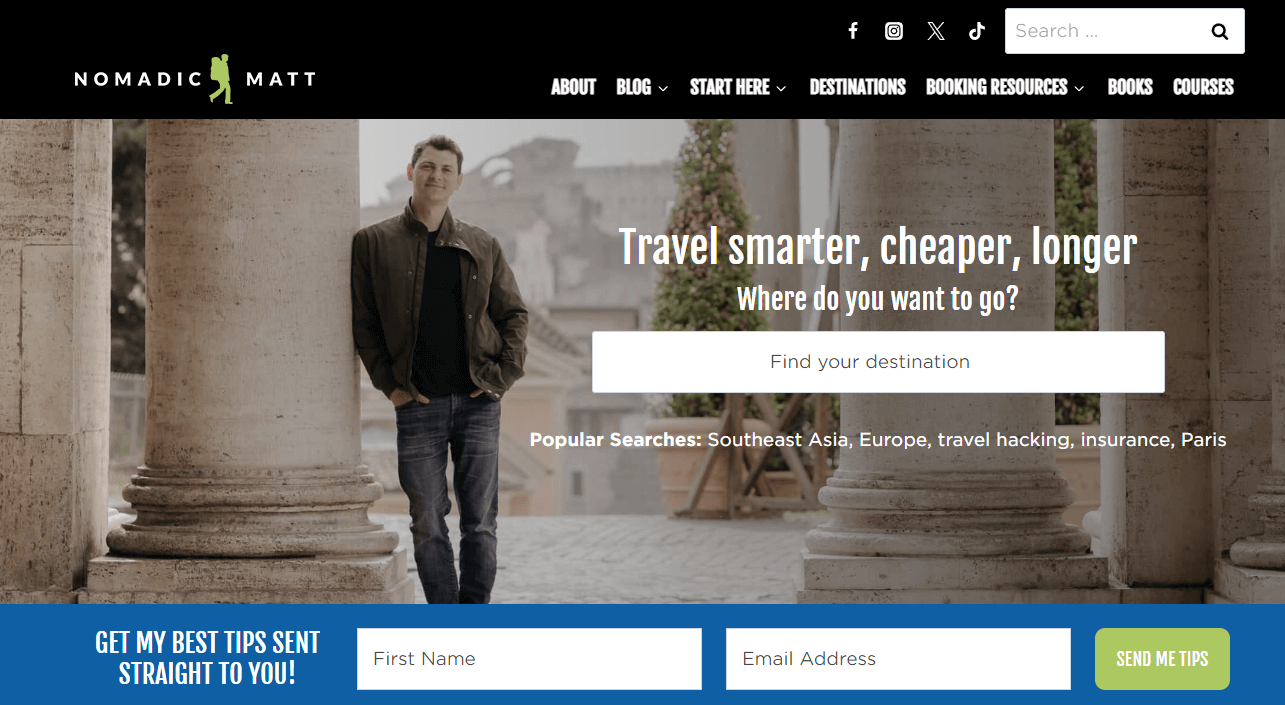Open the Facebook social icon

tap(853, 31)
